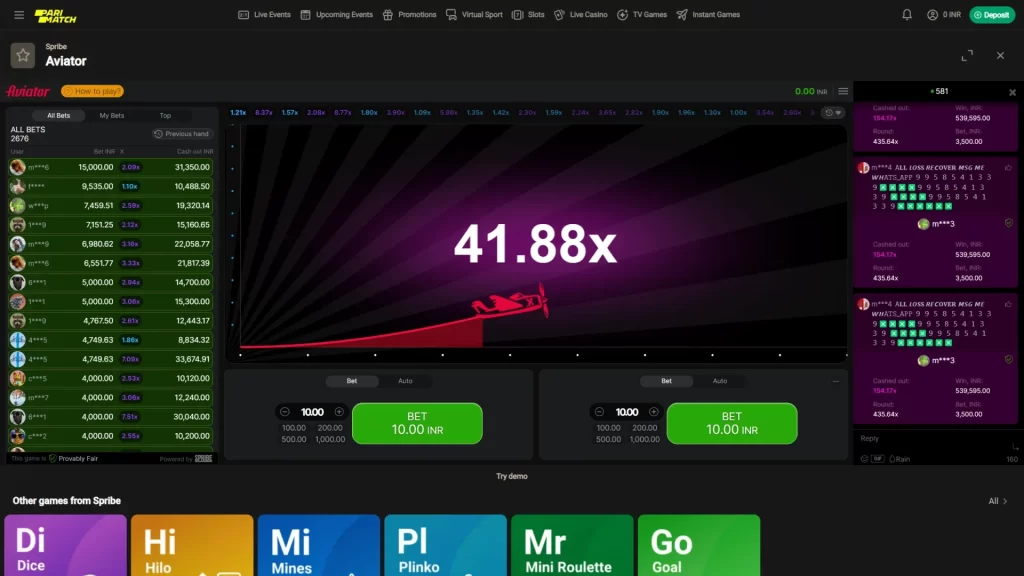Open the Top bets tab
Viewport: 1024px width, 576px height.
coord(165,116)
